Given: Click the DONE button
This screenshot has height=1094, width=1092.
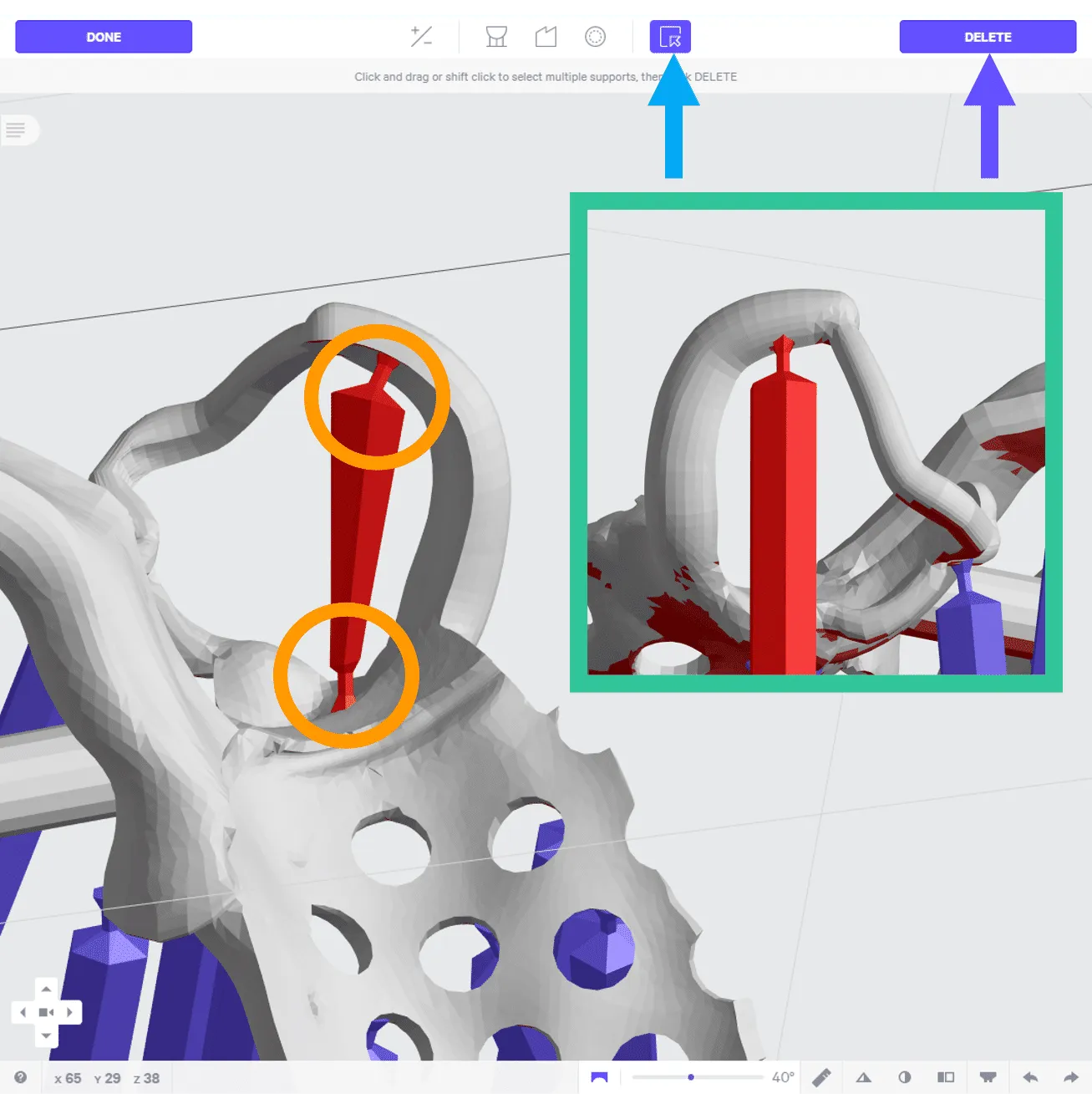Looking at the screenshot, I should (104, 37).
